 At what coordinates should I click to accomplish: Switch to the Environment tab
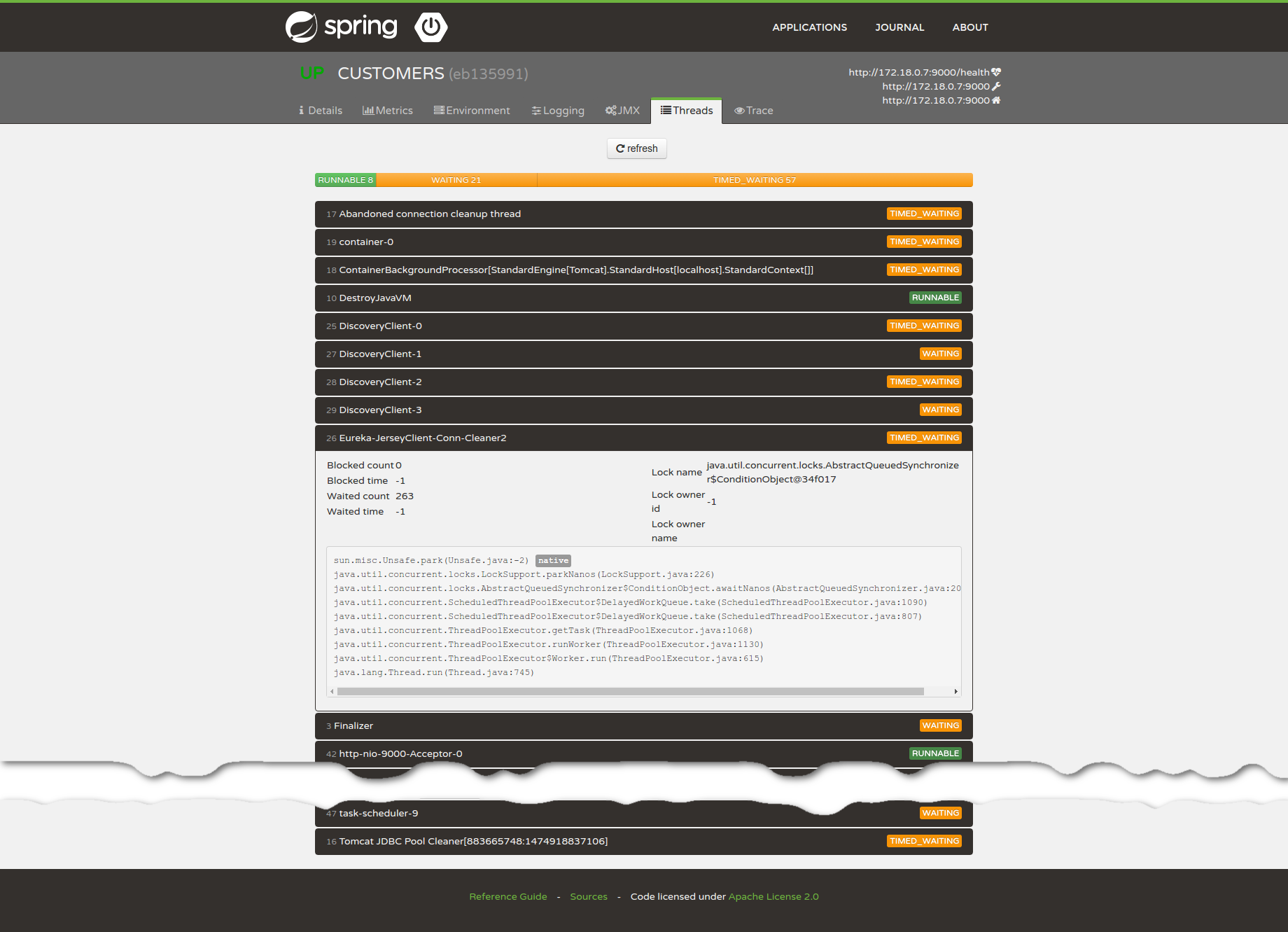[471, 111]
